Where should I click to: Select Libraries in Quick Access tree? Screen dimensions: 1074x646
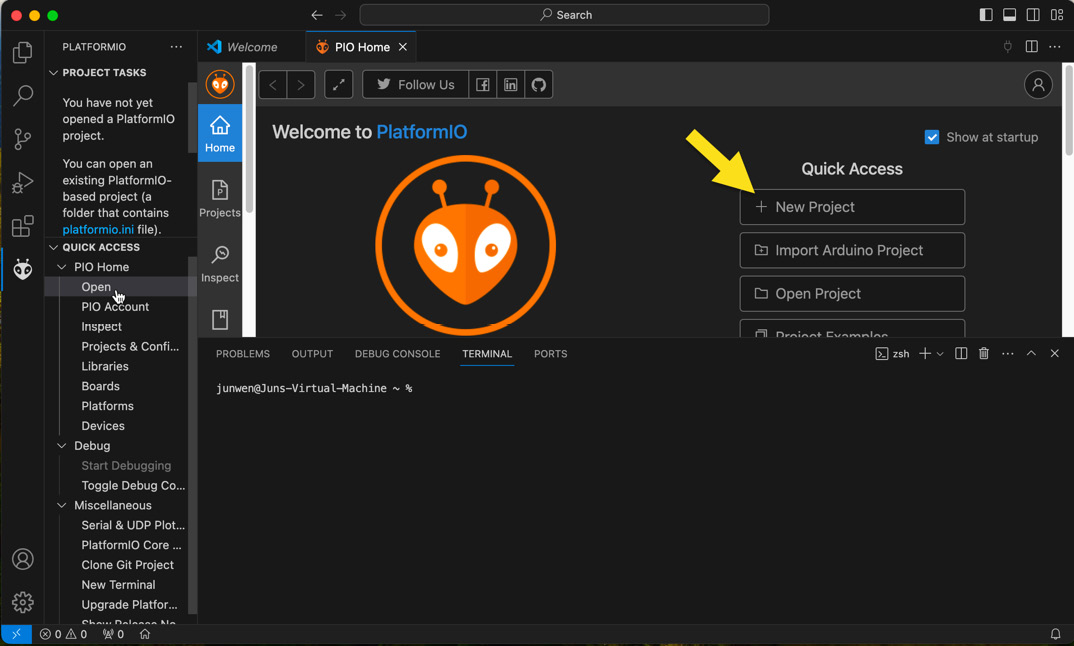click(x=105, y=367)
